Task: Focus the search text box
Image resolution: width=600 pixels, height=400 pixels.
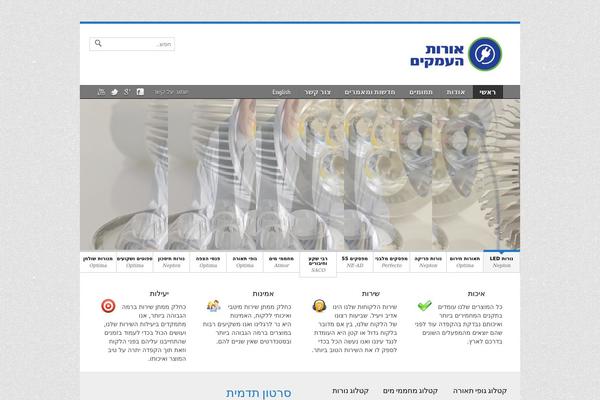Action: tap(132, 44)
